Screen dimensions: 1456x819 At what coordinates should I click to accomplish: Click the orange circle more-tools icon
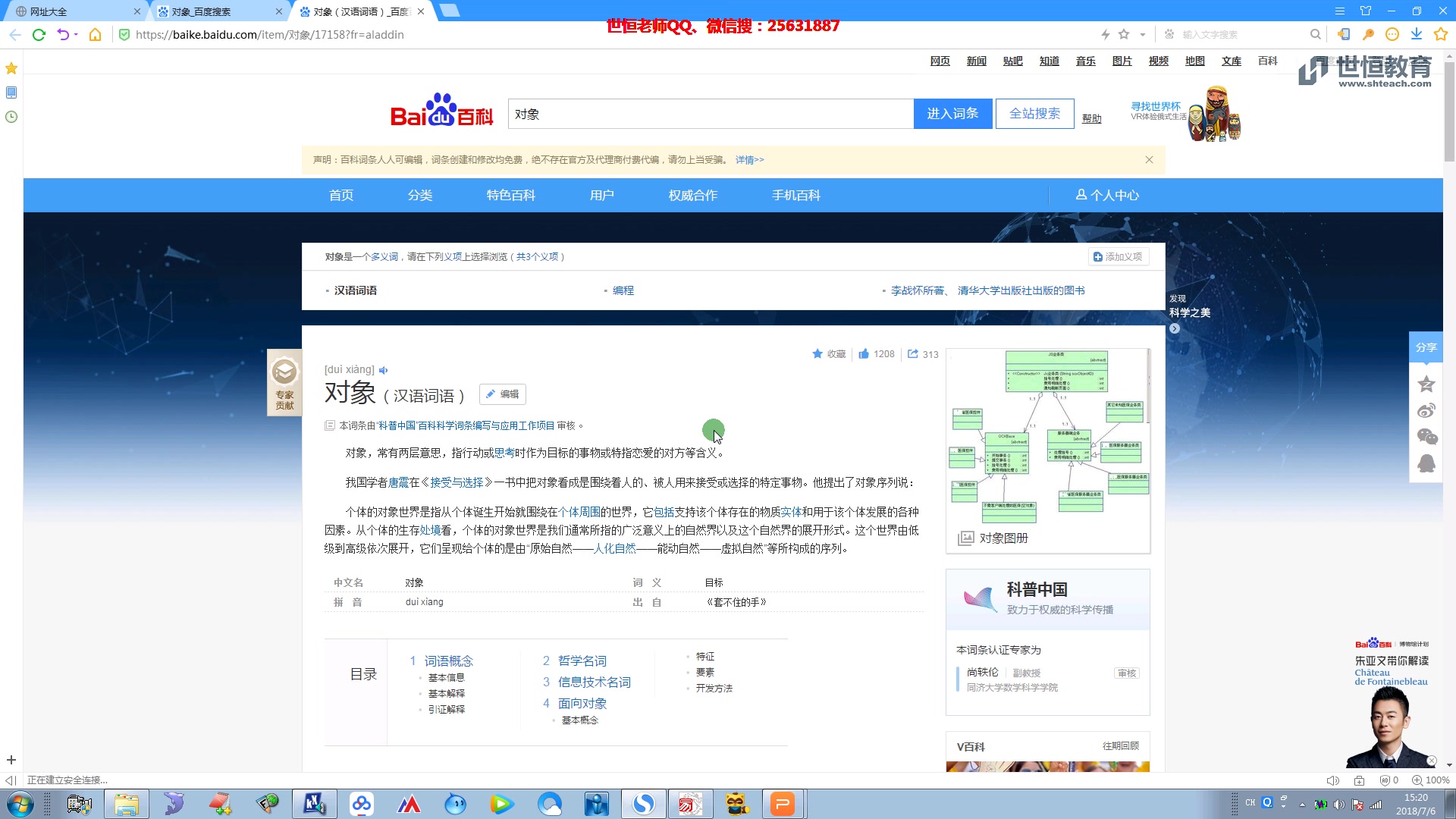tap(1392, 34)
